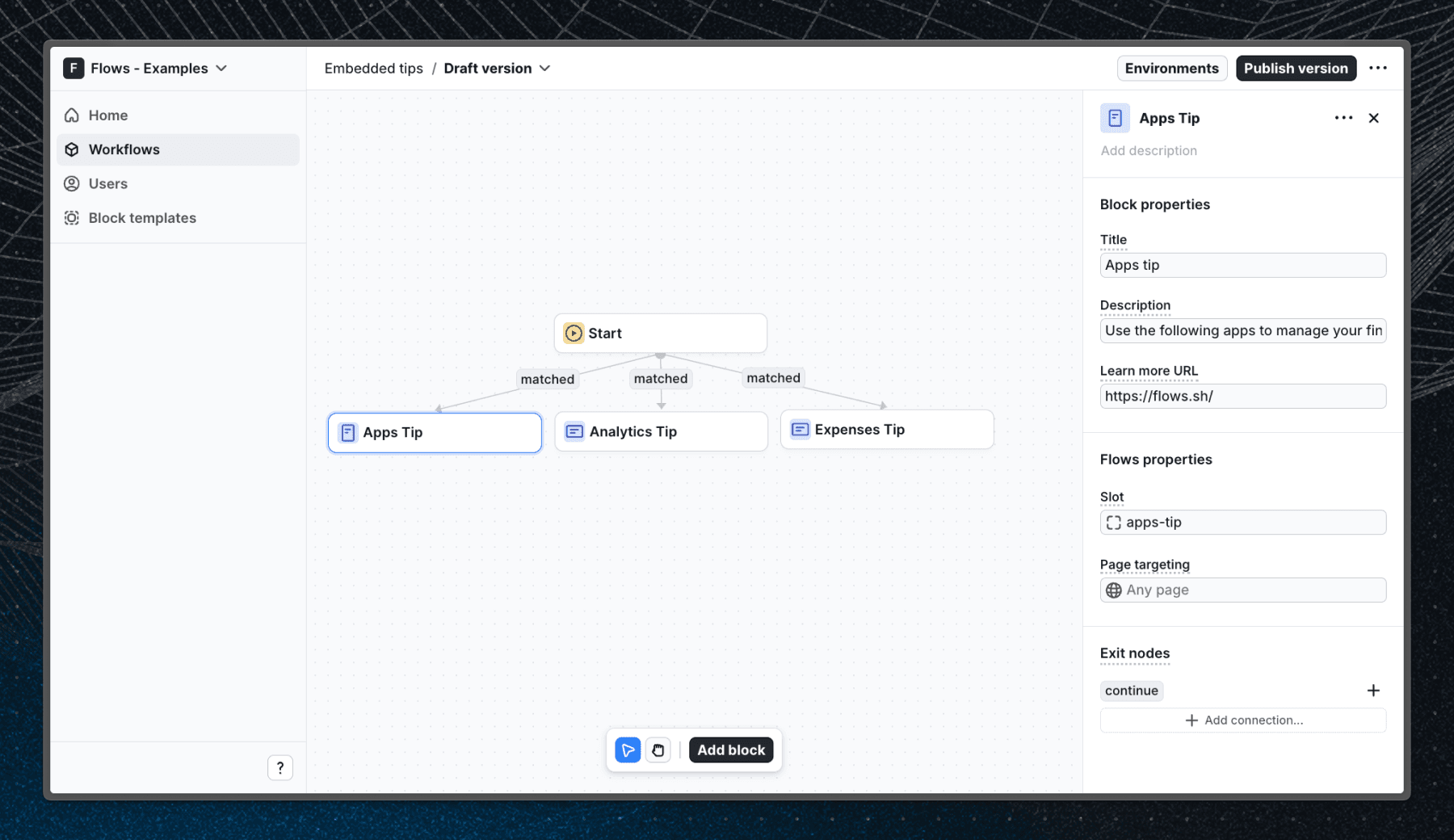
Task: Click inside the Learn more URL field
Action: click(x=1242, y=396)
